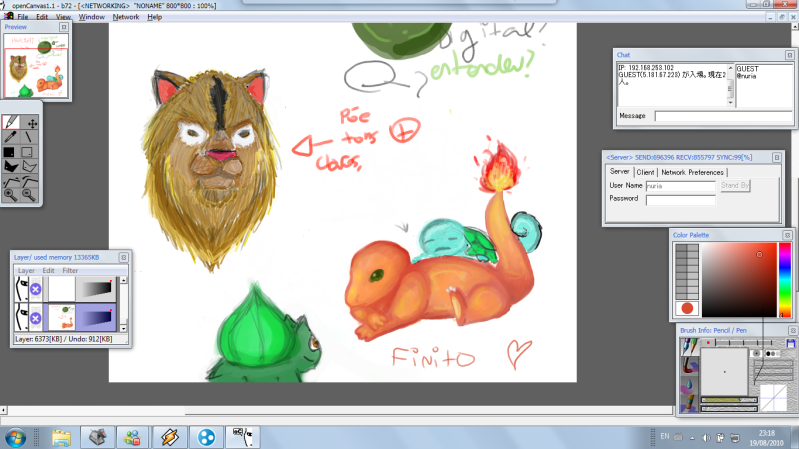Viewport: 799px width, 449px height.
Task: Open the View menu
Action: tap(63, 17)
